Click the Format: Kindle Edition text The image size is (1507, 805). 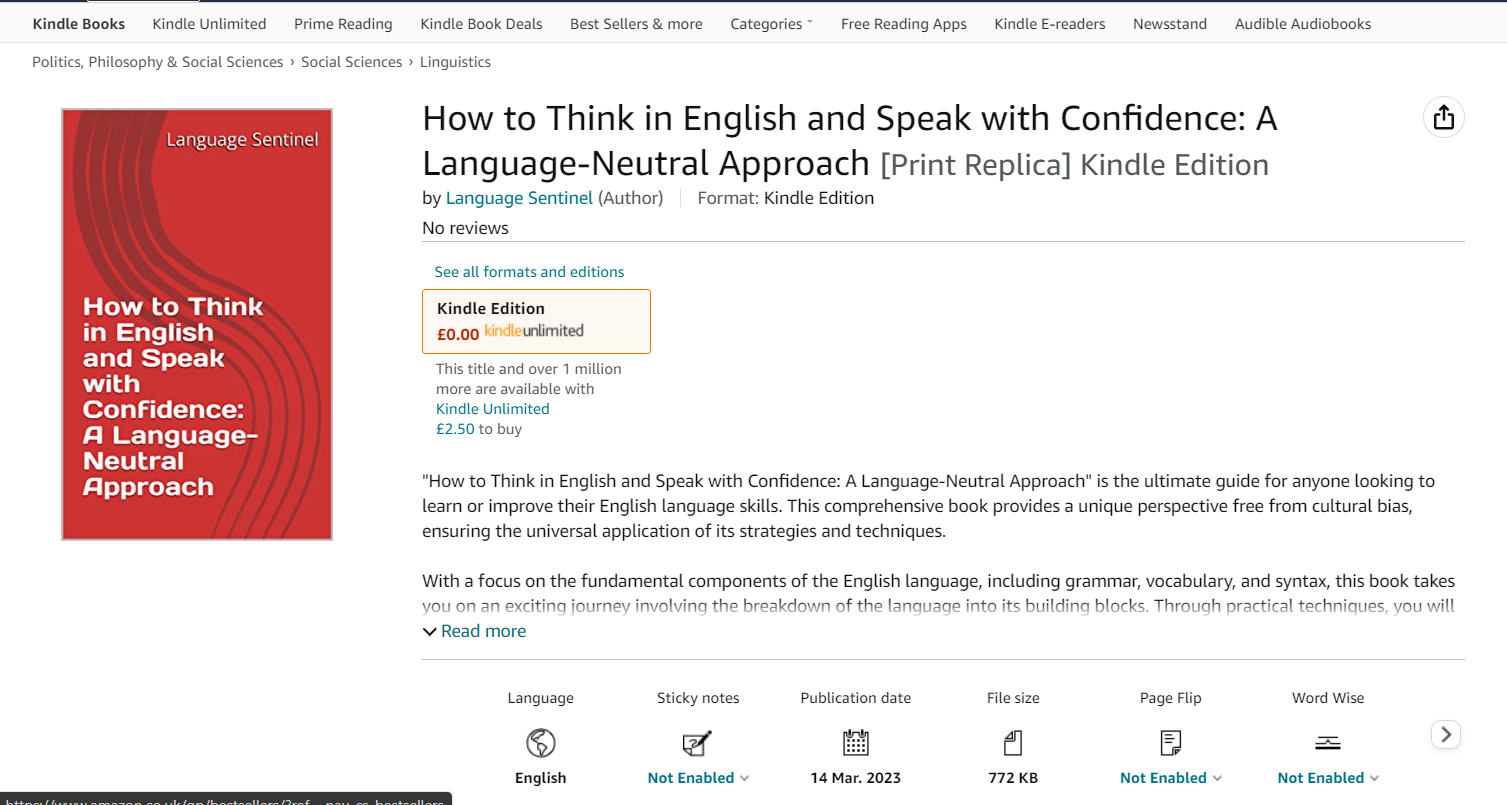click(785, 198)
